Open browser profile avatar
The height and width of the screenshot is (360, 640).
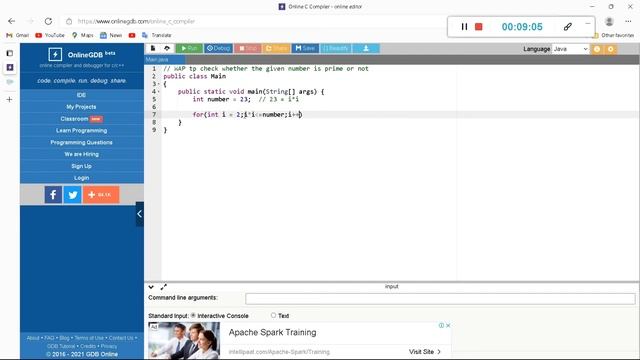[609, 21]
